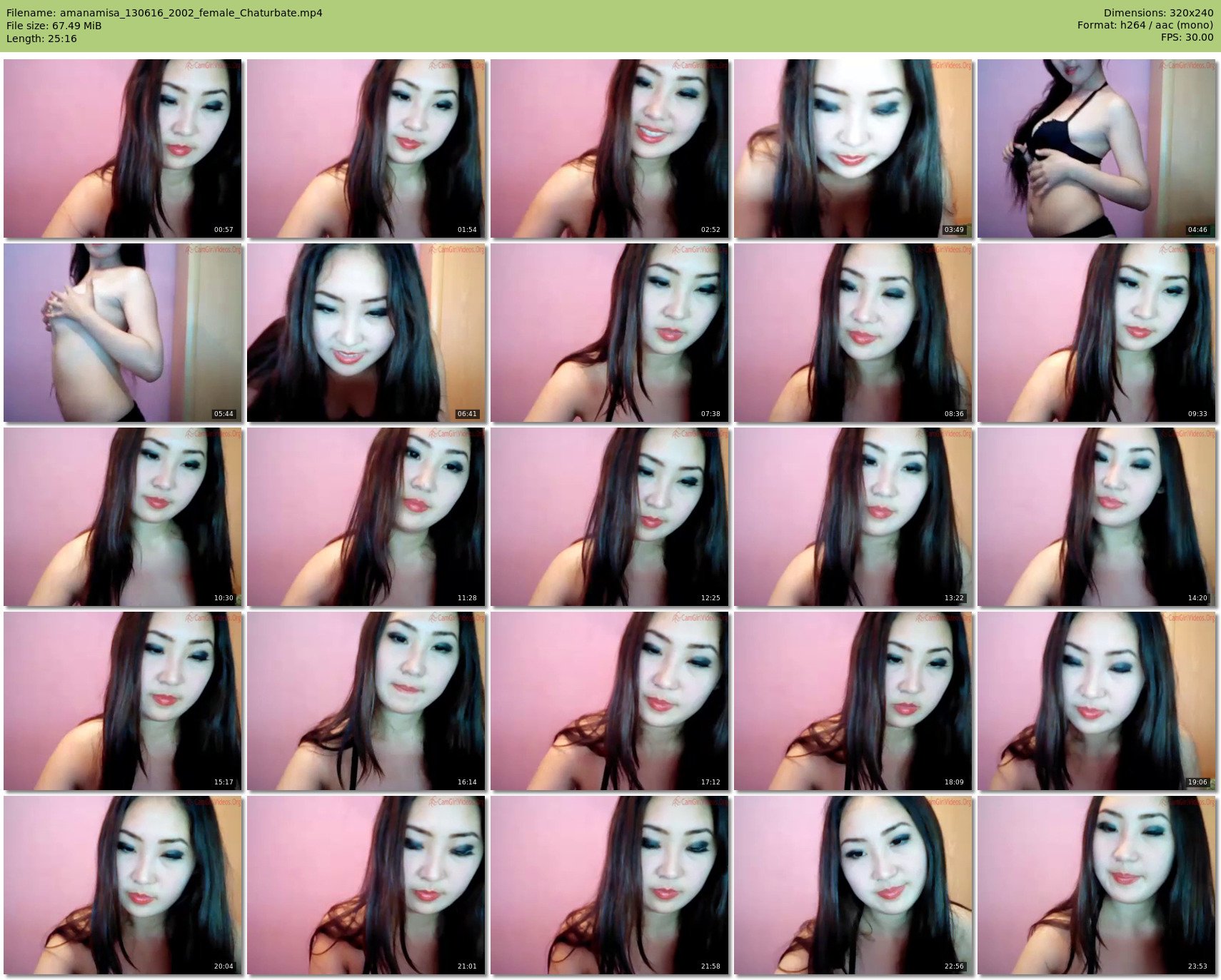Open the frame marked 12:25
The height and width of the screenshot is (980, 1221).
[609, 516]
